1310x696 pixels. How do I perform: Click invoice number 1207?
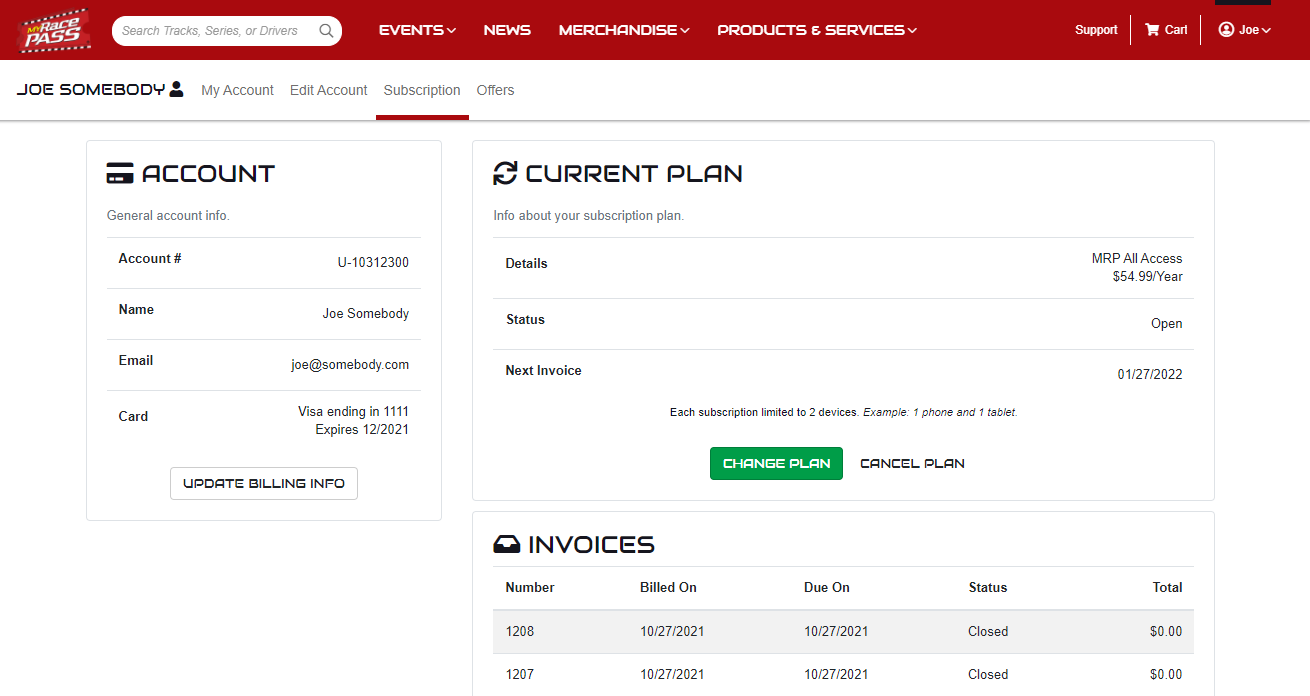(x=520, y=674)
